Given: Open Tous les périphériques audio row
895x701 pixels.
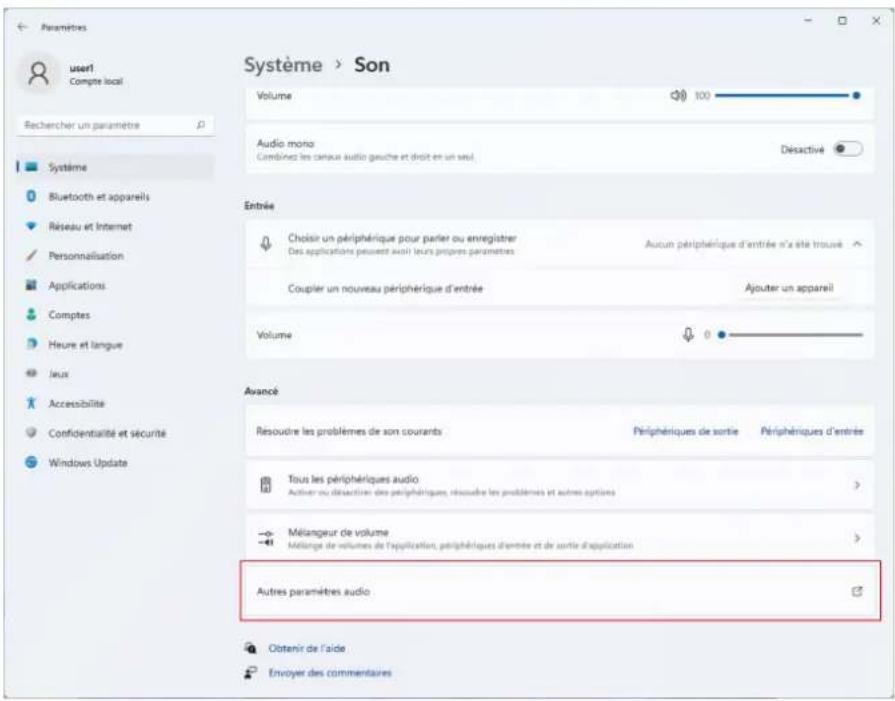Looking at the screenshot, I should click(559, 485).
